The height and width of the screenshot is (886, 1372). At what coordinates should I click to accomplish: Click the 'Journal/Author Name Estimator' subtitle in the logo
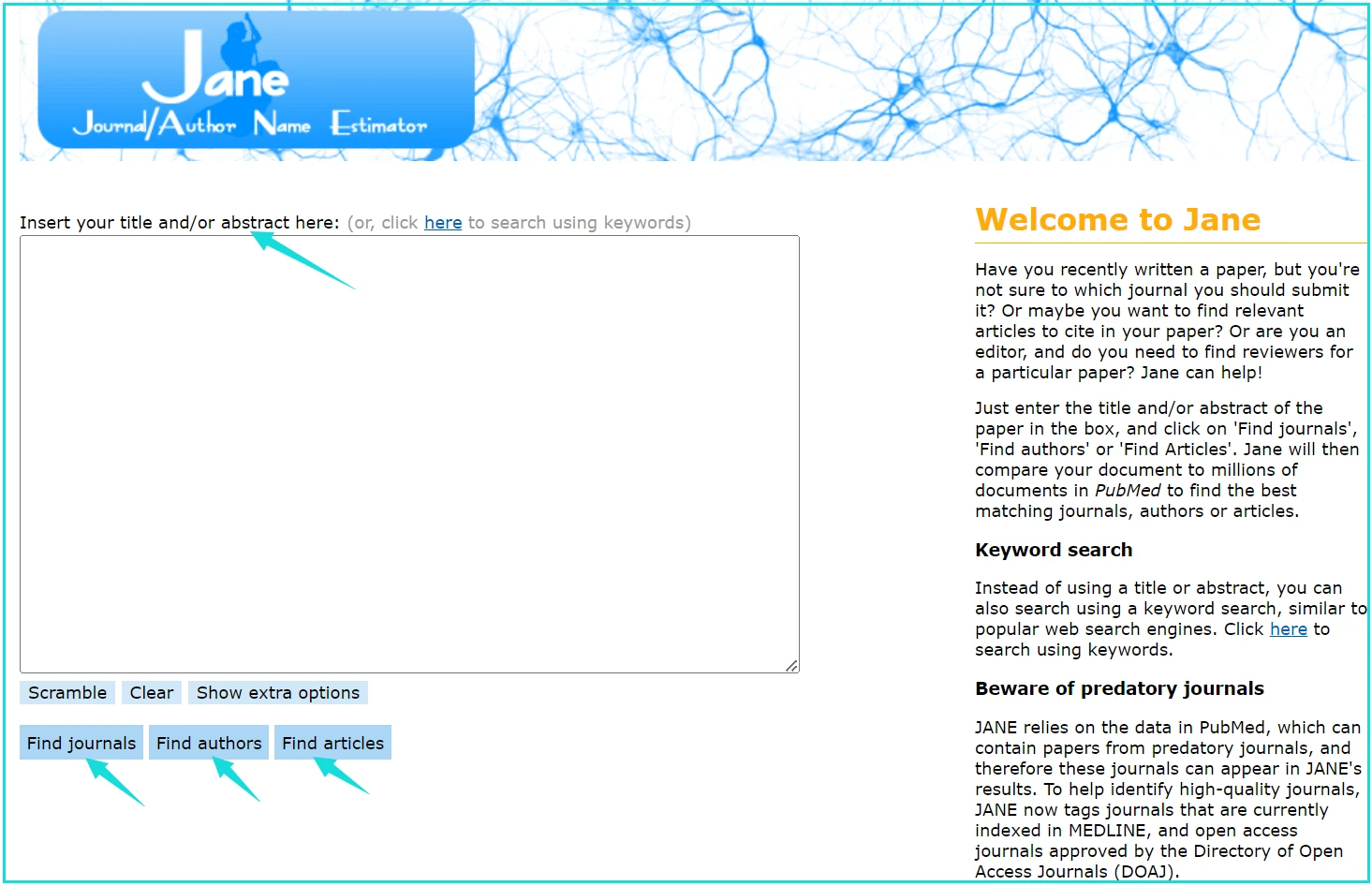(x=250, y=123)
